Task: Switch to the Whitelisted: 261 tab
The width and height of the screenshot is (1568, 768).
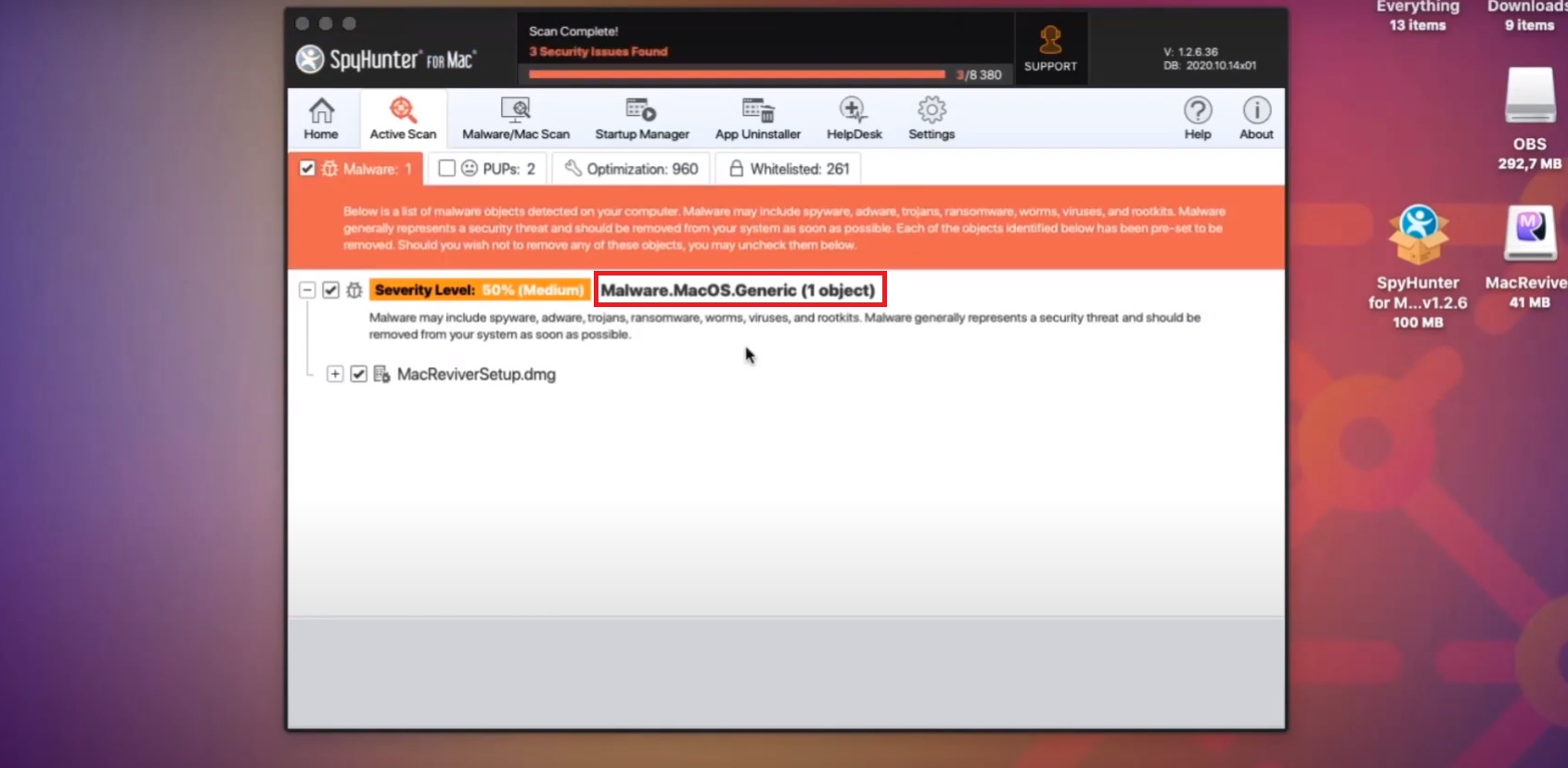Action: (x=789, y=169)
